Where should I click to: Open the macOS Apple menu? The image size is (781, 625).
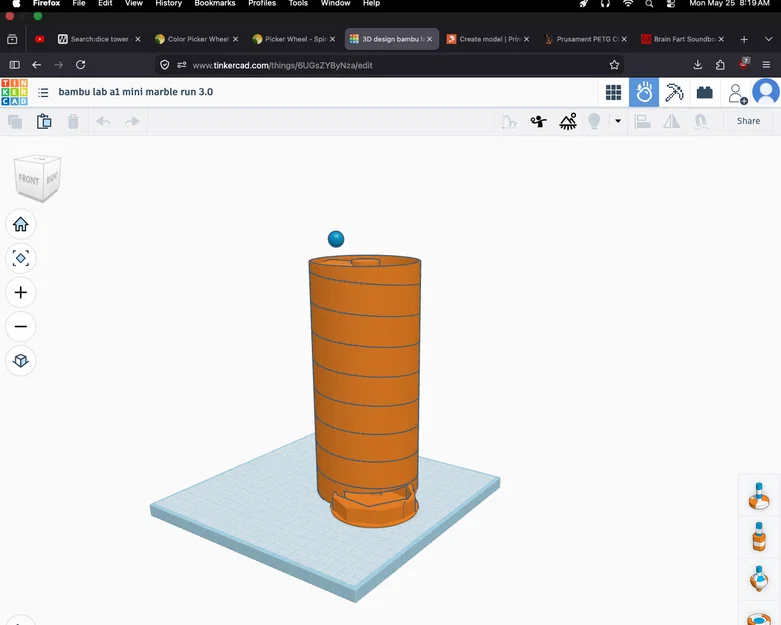[16, 3]
